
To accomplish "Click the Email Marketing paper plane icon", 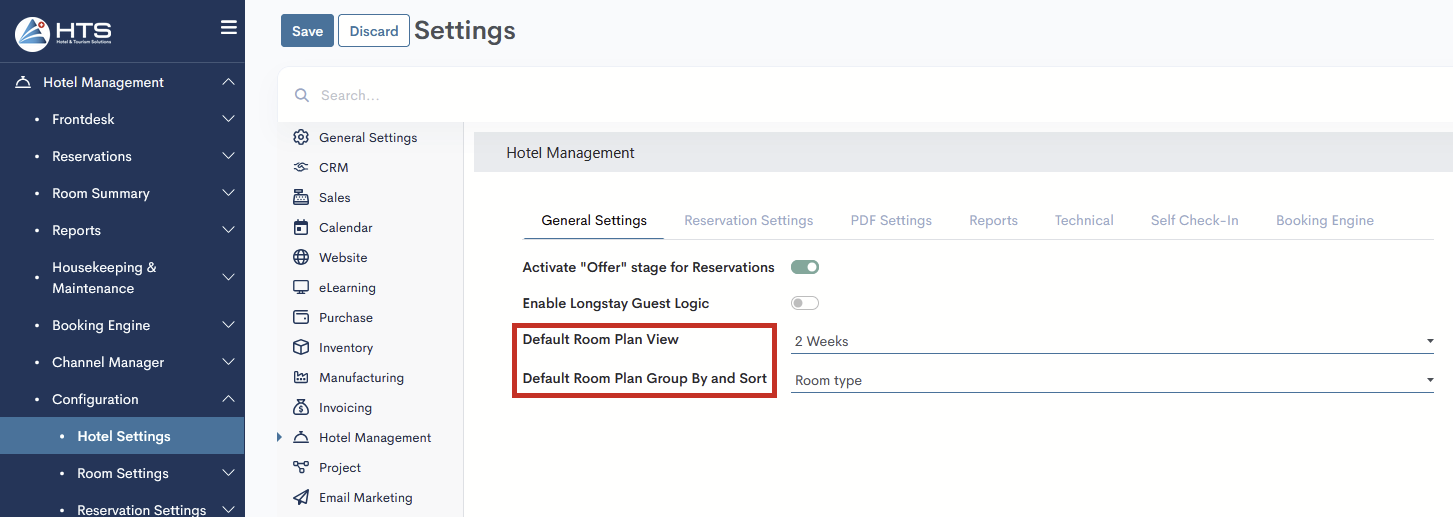I will click(x=301, y=498).
